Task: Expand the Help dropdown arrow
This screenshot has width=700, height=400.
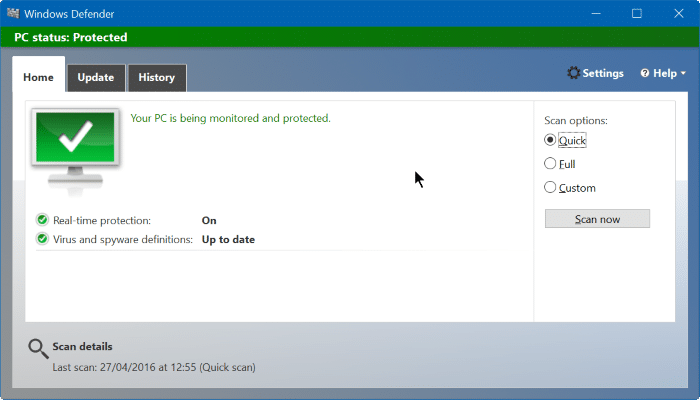Action: [683, 74]
